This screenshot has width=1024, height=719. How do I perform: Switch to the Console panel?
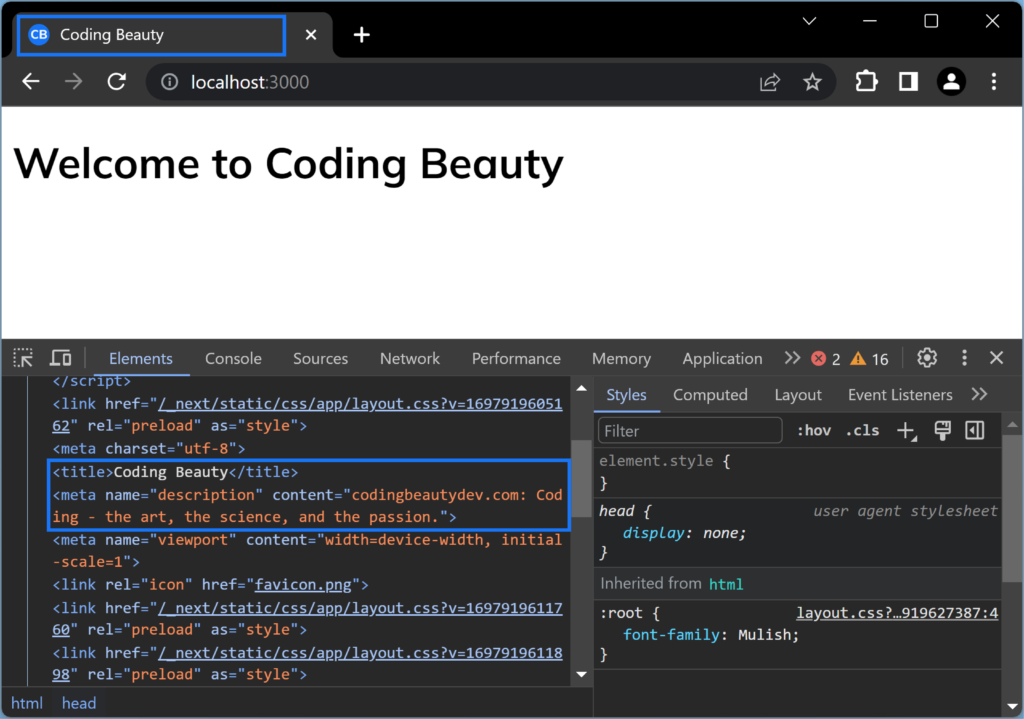pyautogui.click(x=233, y=359)
